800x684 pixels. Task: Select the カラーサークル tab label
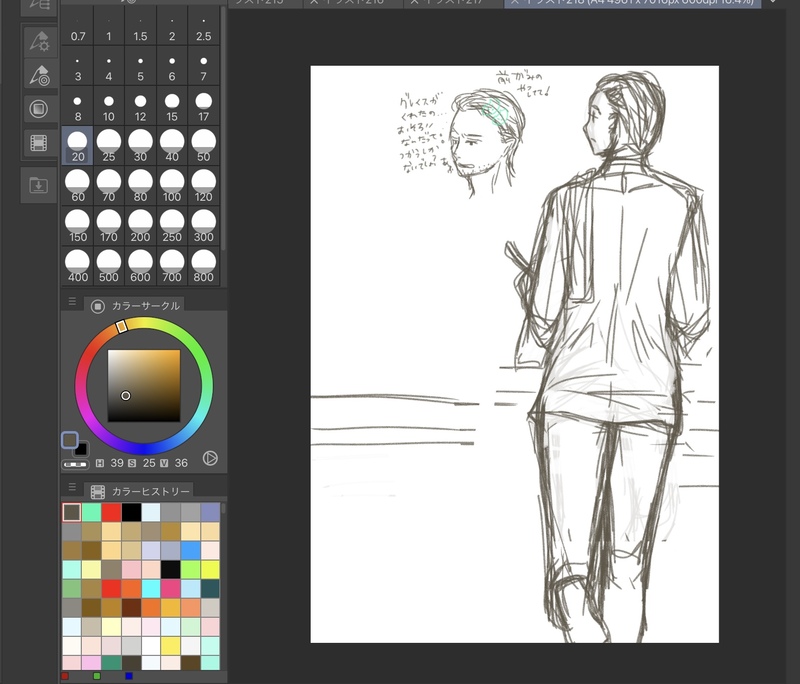(145, 306)
